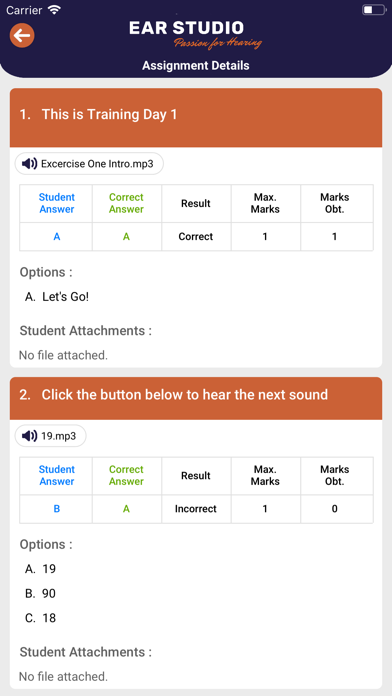Select option A. 19

click(x=40, y=569)
